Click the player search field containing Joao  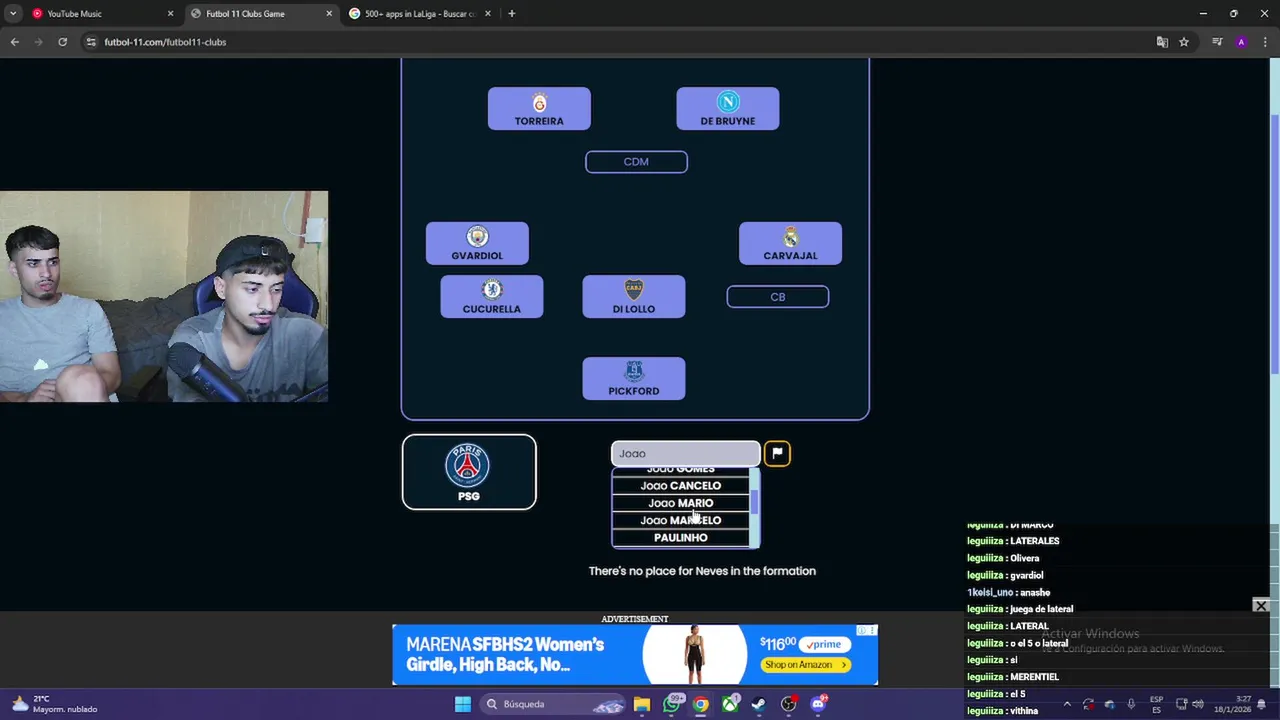pos(685,453)
